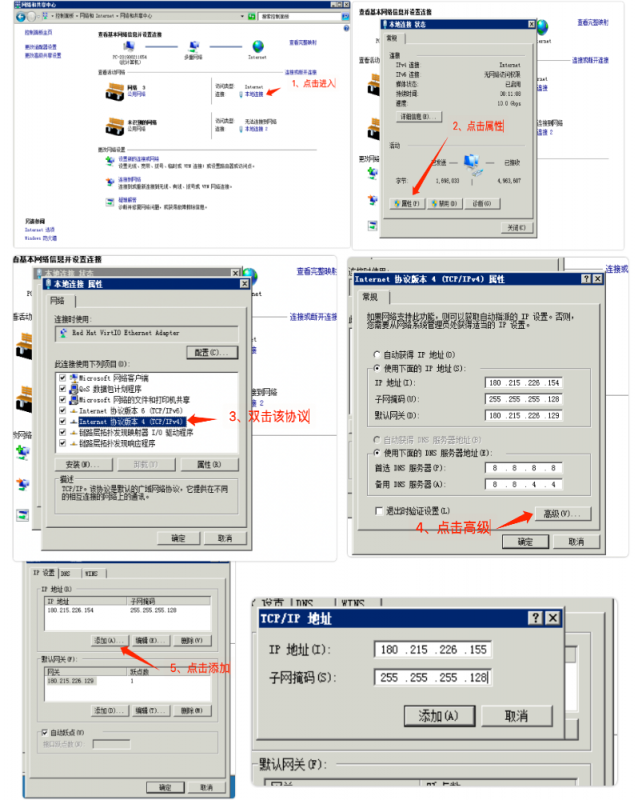Image resolution: width=638 pixels, height=800 pixels.
Task: Switch to the DNS tab in advanced settings
Action: coord(67,574)
